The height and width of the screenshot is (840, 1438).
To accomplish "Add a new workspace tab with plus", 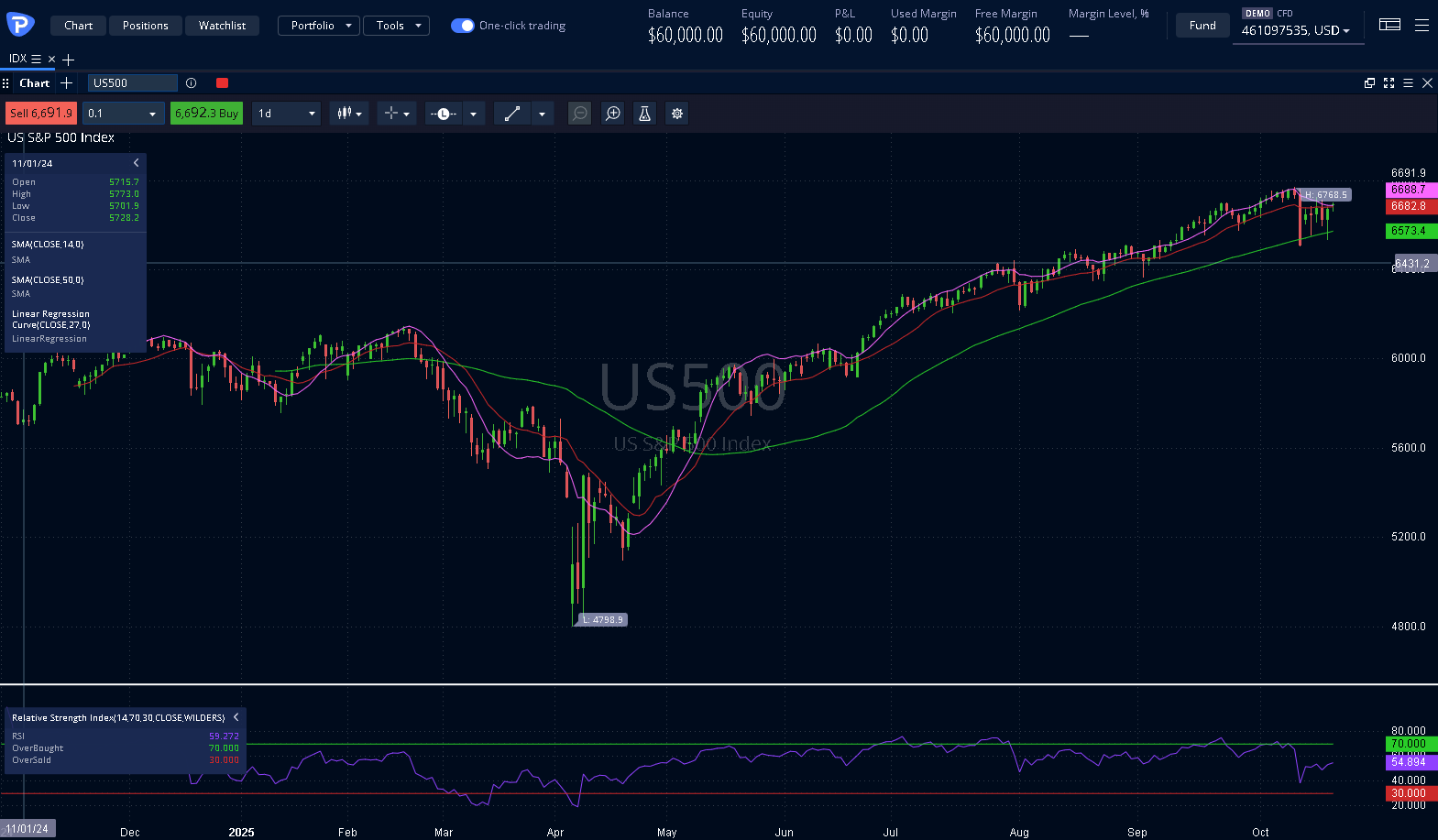I will coord(69,60).
